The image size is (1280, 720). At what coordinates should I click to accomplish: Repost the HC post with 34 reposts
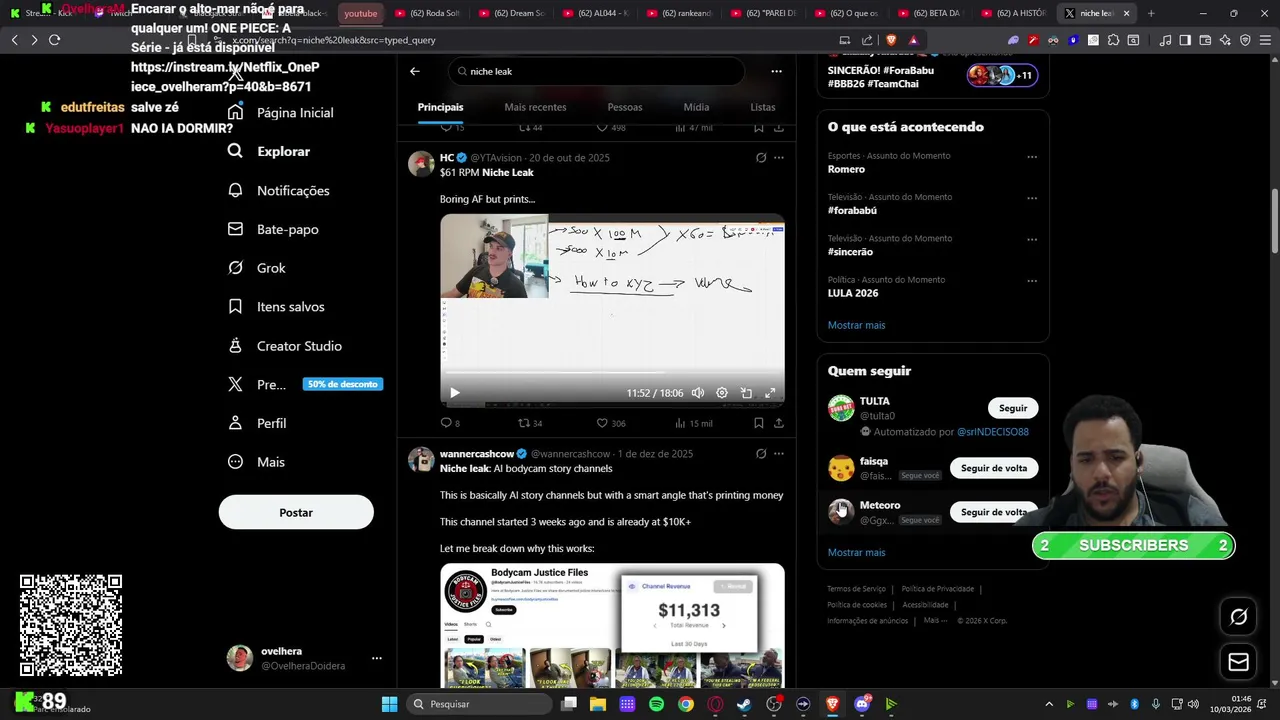click(x=524, y=423)
